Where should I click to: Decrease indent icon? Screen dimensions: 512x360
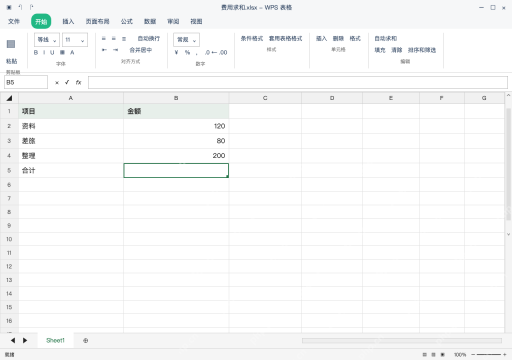[x=104, y=50]
